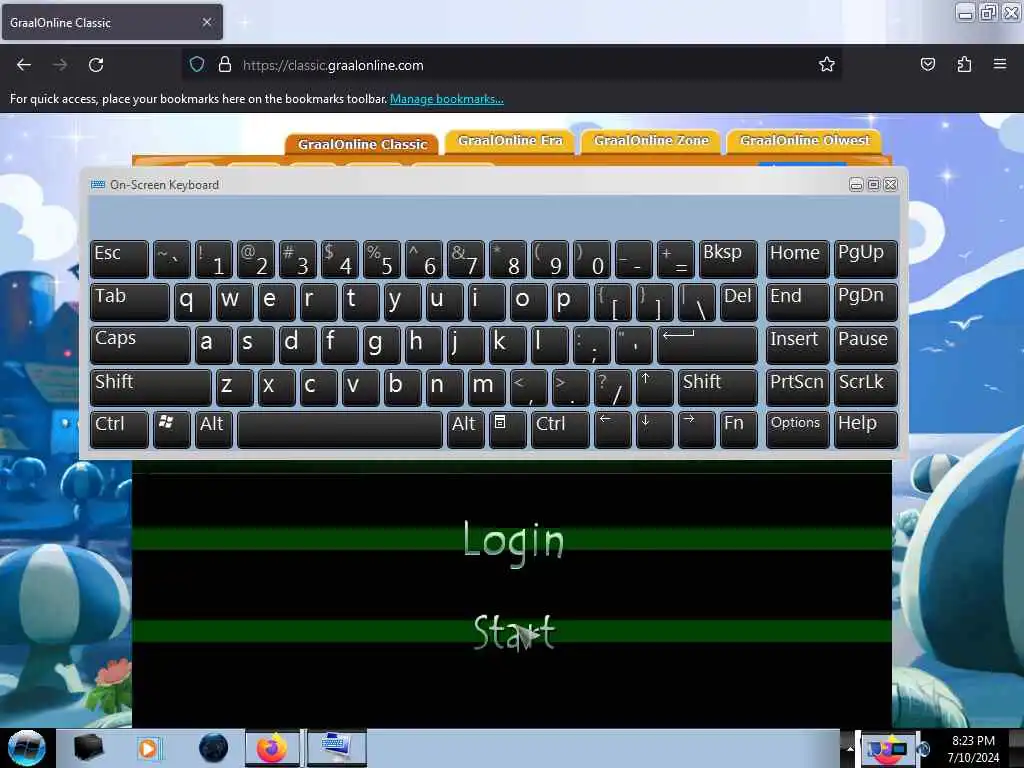The height and width of the screenshot is (768, 1024).
Task: Switch to the GraalOnline Zone tab
Action: pyautogui.click(x=651, y=140)
